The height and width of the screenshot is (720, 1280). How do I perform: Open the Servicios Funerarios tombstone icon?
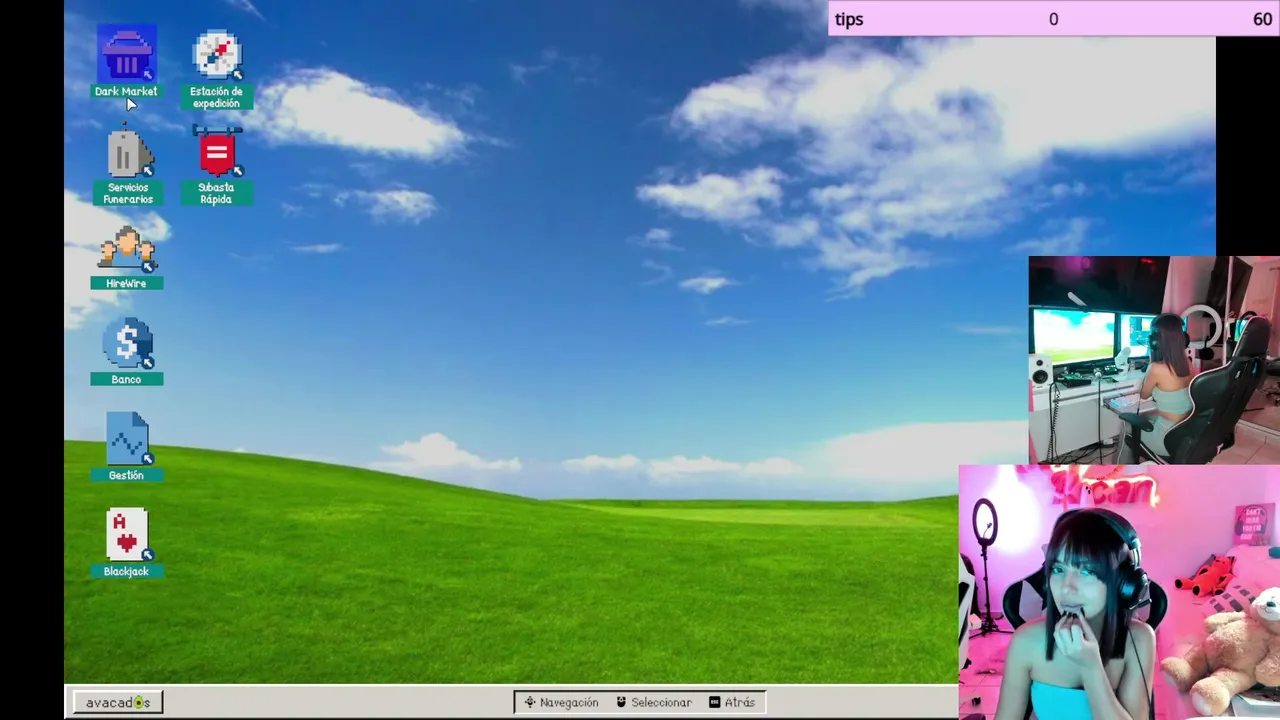coord(128,151)
